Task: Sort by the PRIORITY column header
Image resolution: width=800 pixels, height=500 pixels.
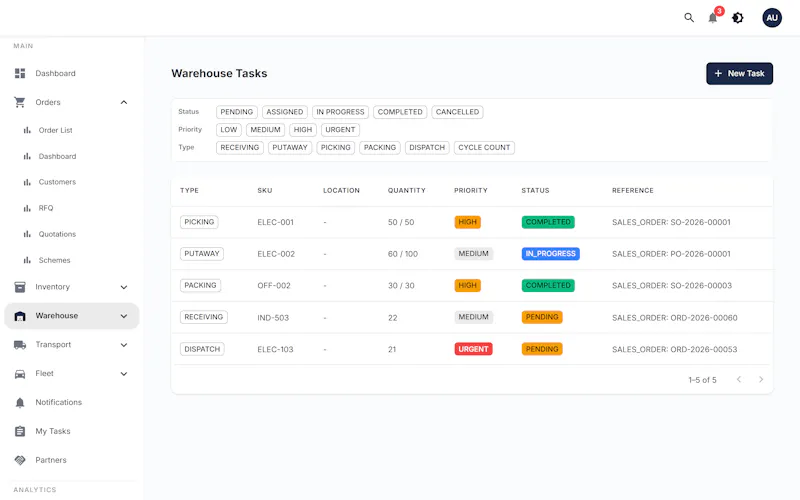Action: (x=471, y=190)
